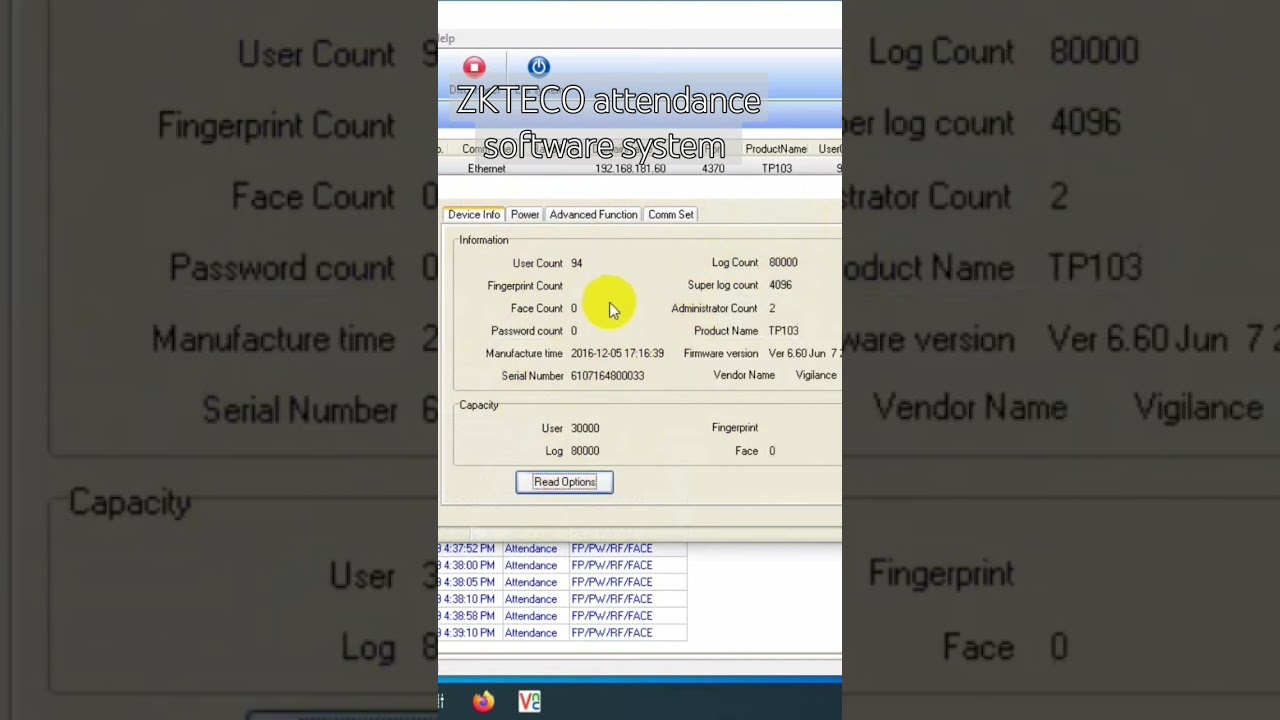Click the Vendor Name value Vigilance
1280x720 pixels.
click(x=816, y=375)
